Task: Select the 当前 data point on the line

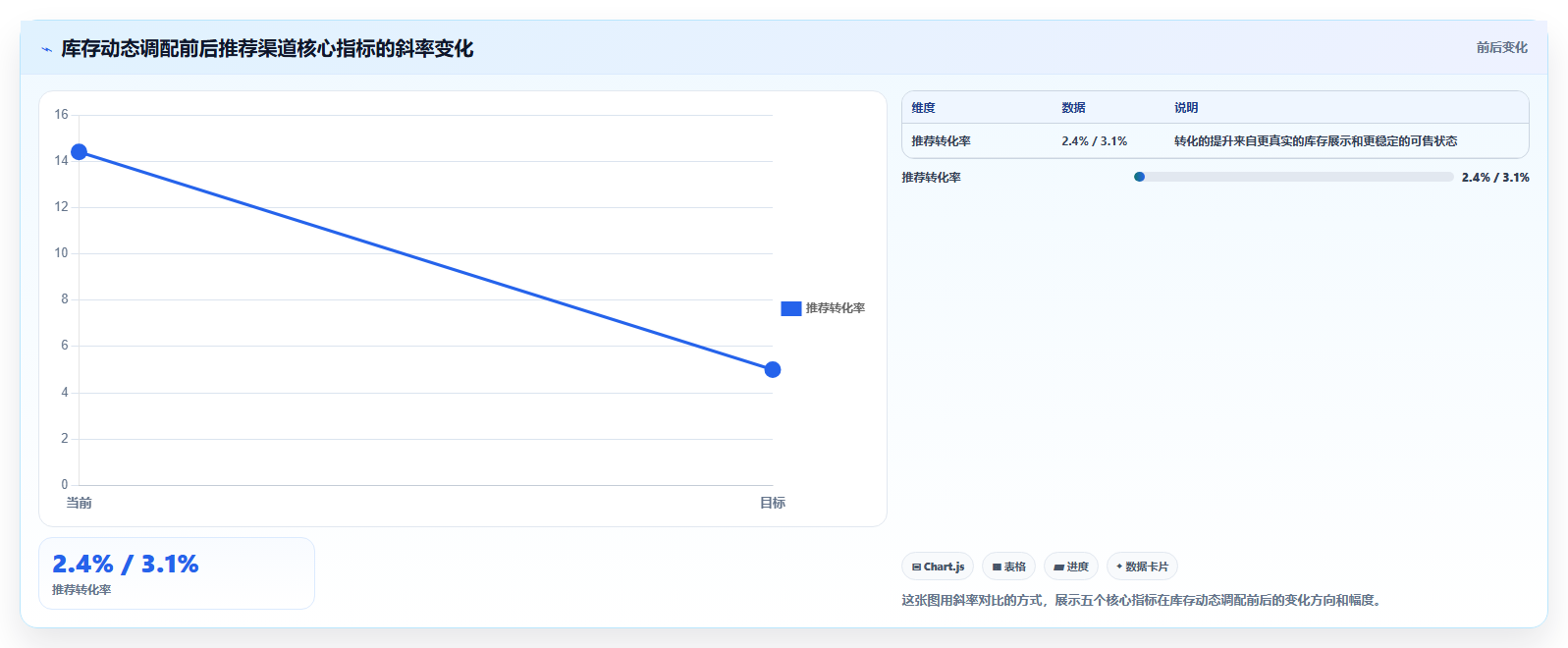Action: (x=79, y=151)
